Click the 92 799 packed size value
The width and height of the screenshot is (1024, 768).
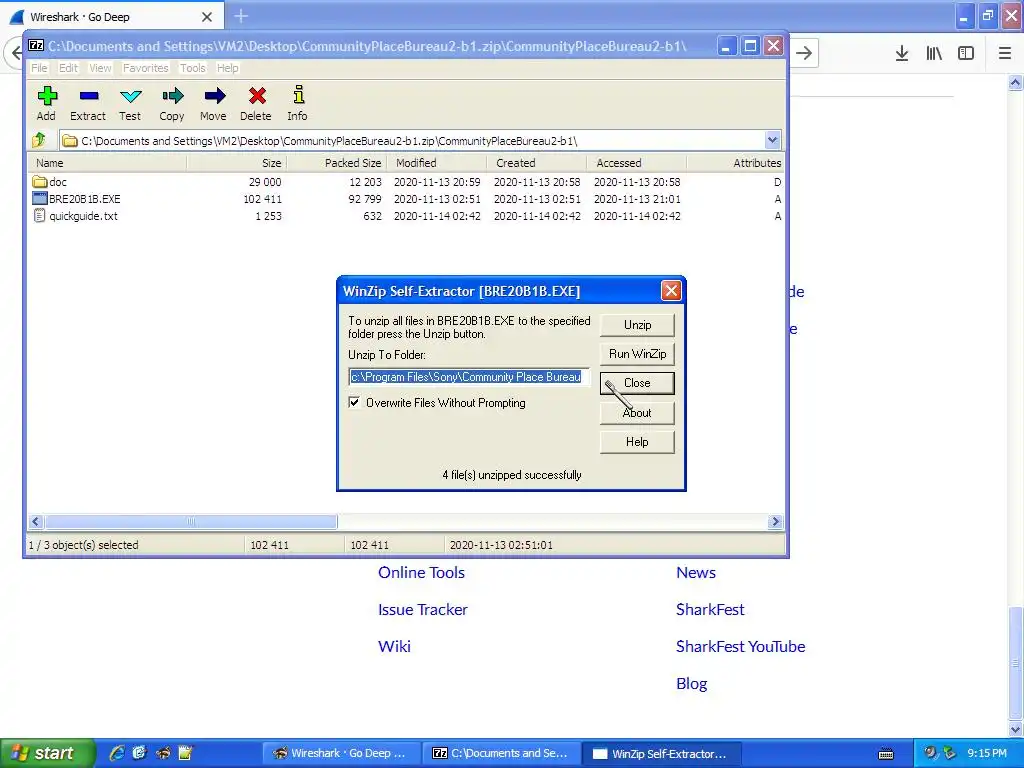[364, 199]
